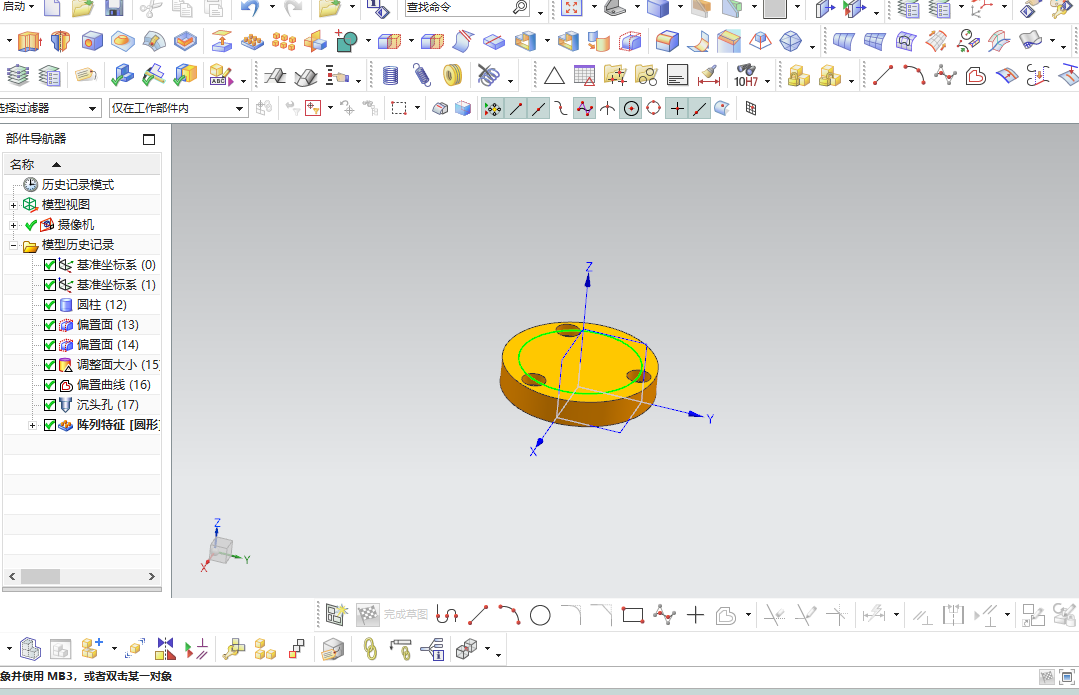Click the spreadsheet table icon
The height and width of the screenshot is (695, 1079).
pyautogui.click(x=584, y=75)
